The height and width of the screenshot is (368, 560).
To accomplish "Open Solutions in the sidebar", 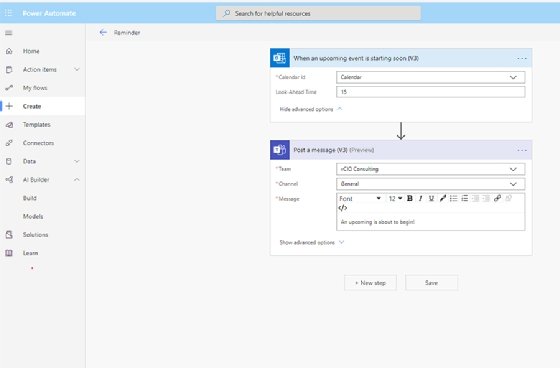I will [35, 235].
